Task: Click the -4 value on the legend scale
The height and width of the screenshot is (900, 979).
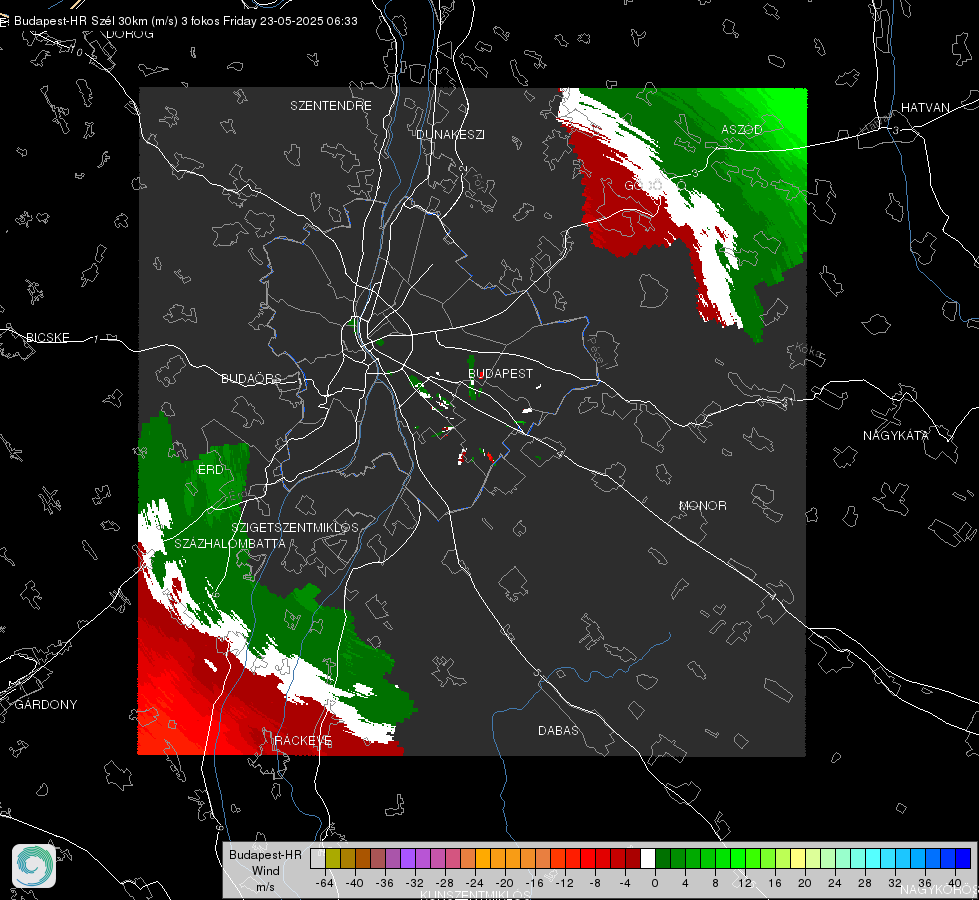Action: click(625, 883)
